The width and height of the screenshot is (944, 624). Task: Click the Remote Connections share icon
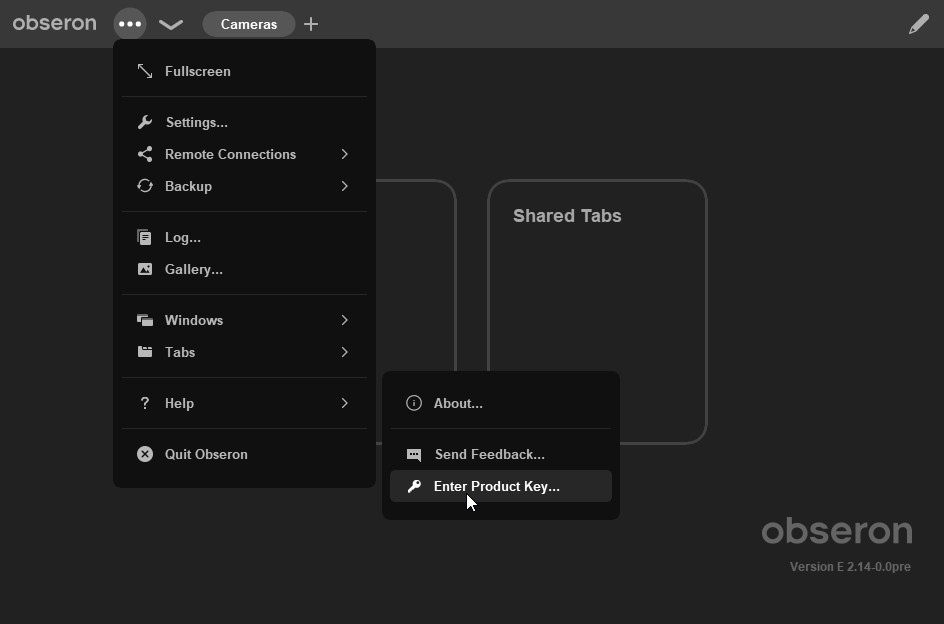[x=144, y=154]
